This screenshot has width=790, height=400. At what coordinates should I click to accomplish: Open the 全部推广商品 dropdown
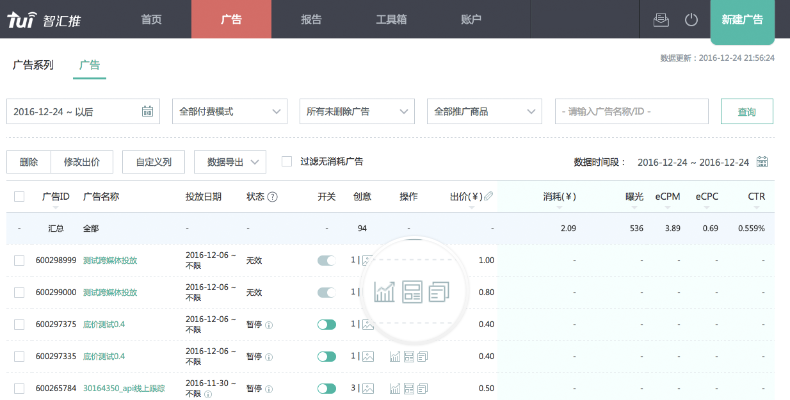tap(484, 111)
